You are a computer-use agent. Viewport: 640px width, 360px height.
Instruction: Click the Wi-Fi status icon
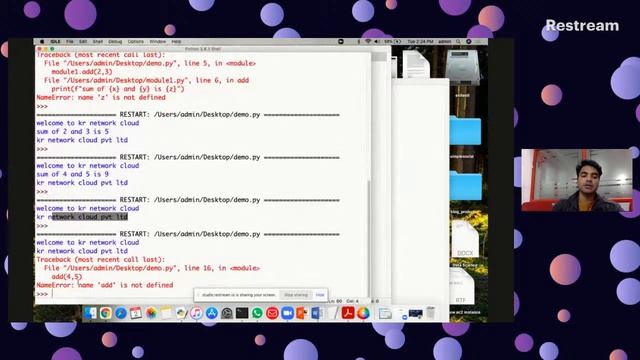click(368, 42)
